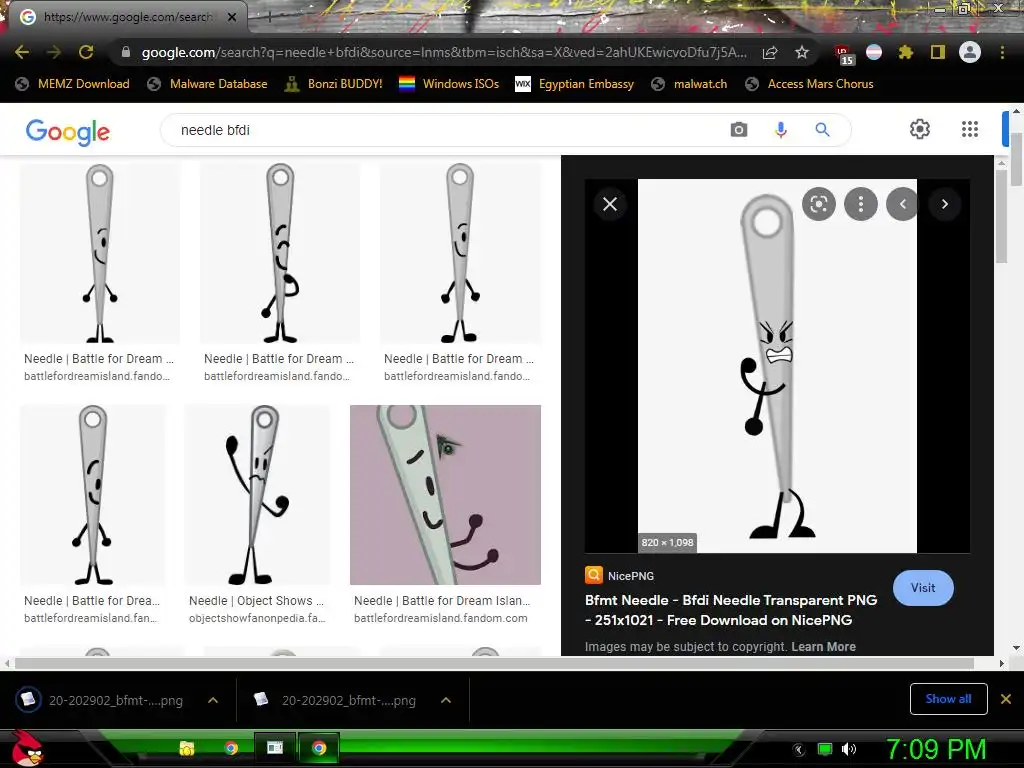The width and height of the screenshot is (1024, 768).
Task: Start voice search with microphone icon
Action: (x=780, y=129)
